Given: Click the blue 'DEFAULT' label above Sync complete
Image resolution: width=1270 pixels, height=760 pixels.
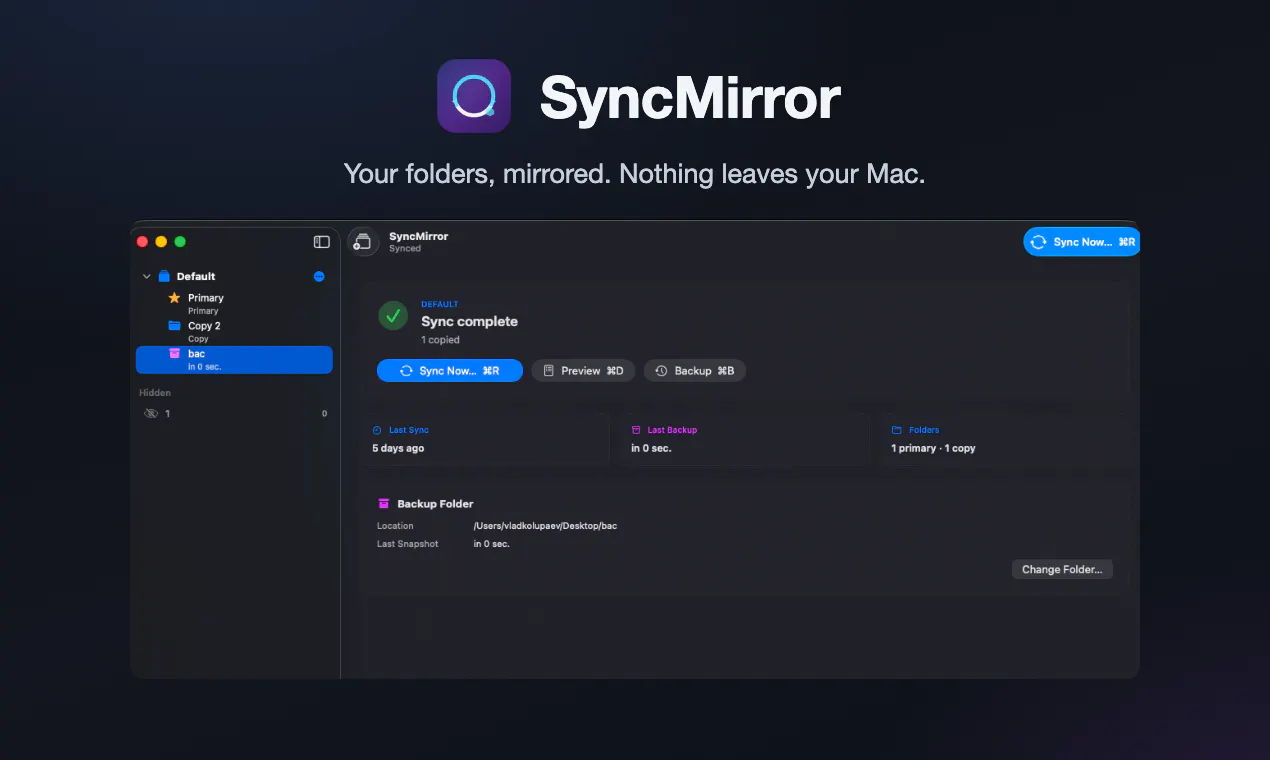Looking at the screenshot, I should click(440, 304).
